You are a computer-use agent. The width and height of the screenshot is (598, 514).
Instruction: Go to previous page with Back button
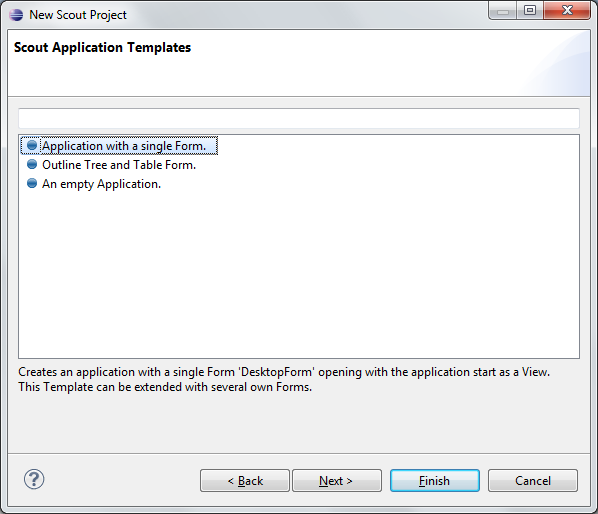pos(245,480)
